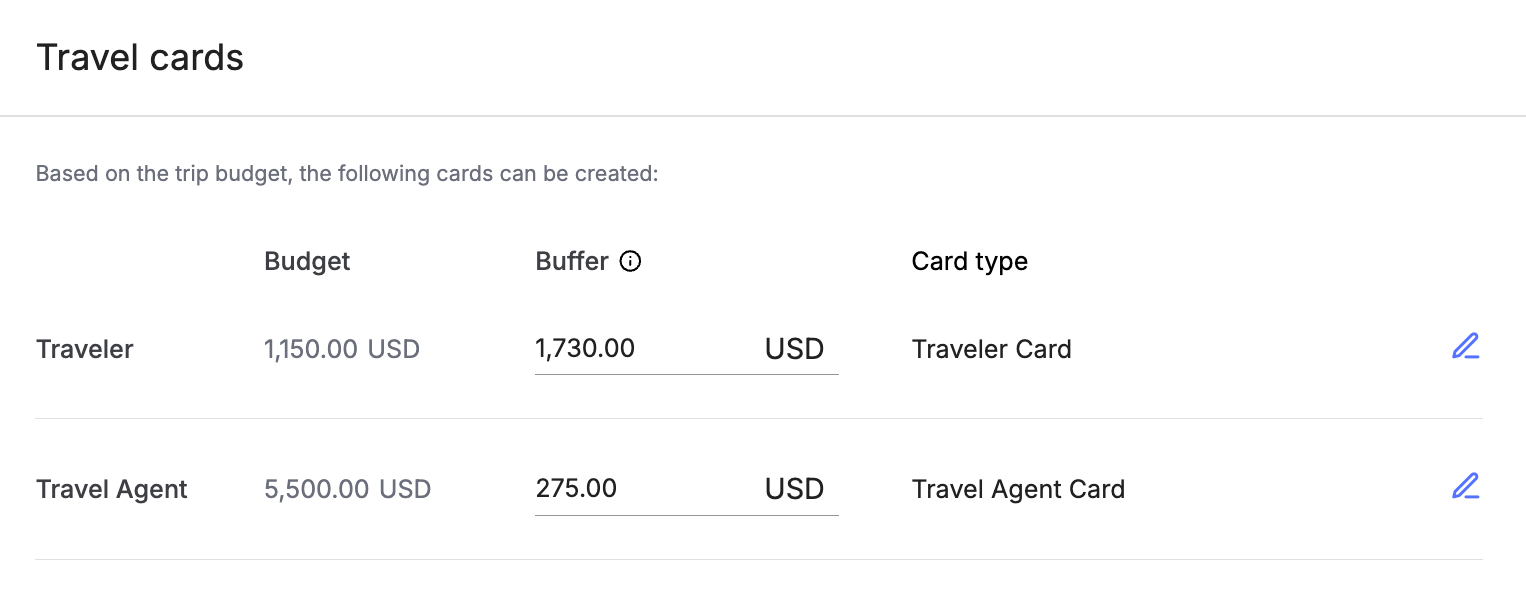Click the Traveler Card type text

pyautogui.click(x=991, y=349)
